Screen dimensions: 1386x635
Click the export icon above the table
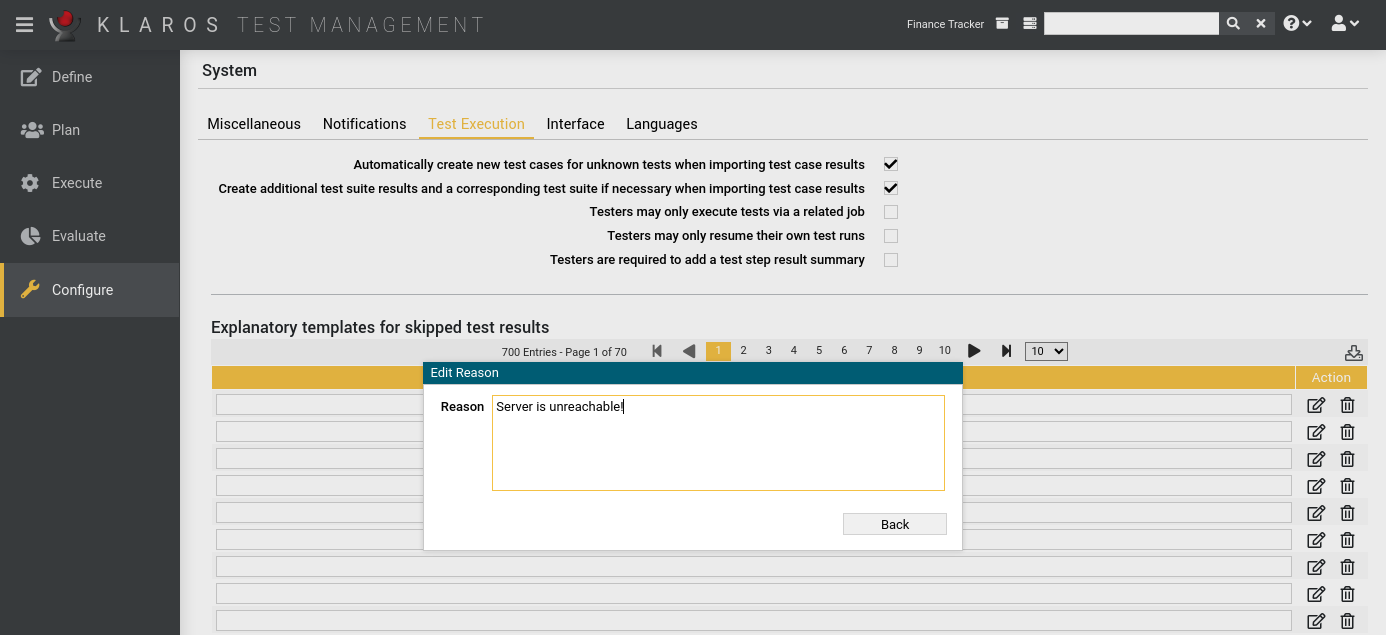tap(1354, 351)
